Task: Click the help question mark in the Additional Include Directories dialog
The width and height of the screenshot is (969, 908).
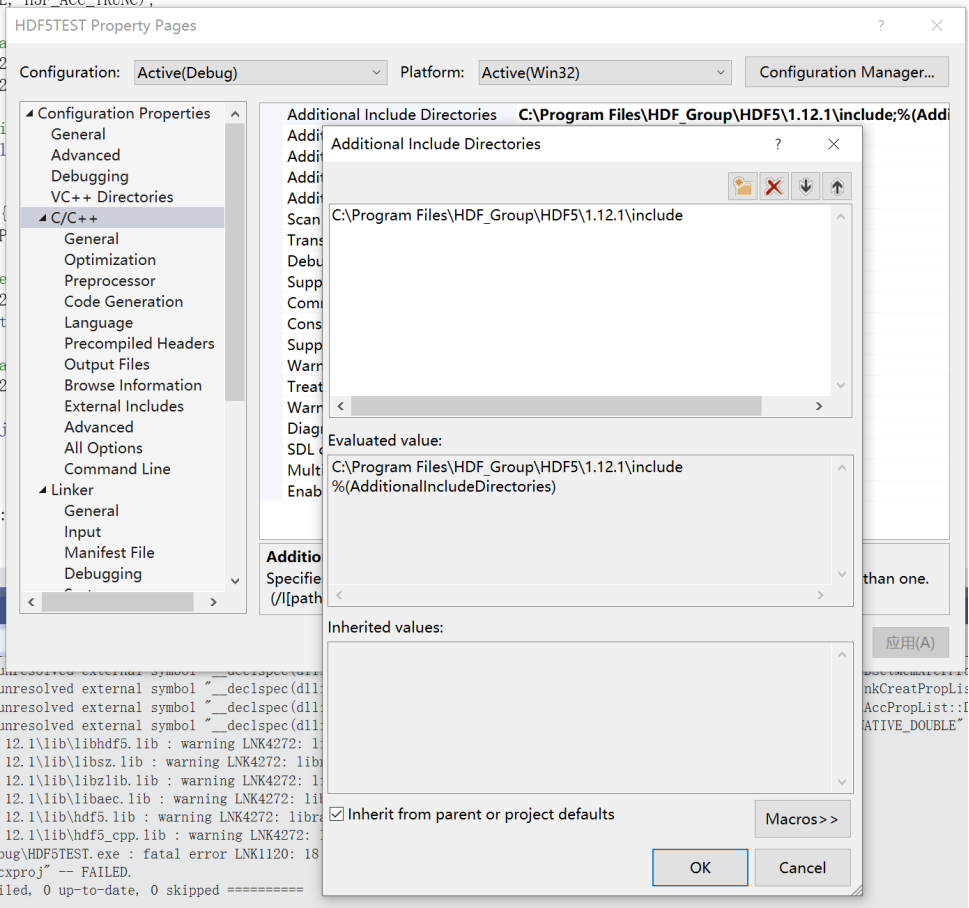Action: 778,144
